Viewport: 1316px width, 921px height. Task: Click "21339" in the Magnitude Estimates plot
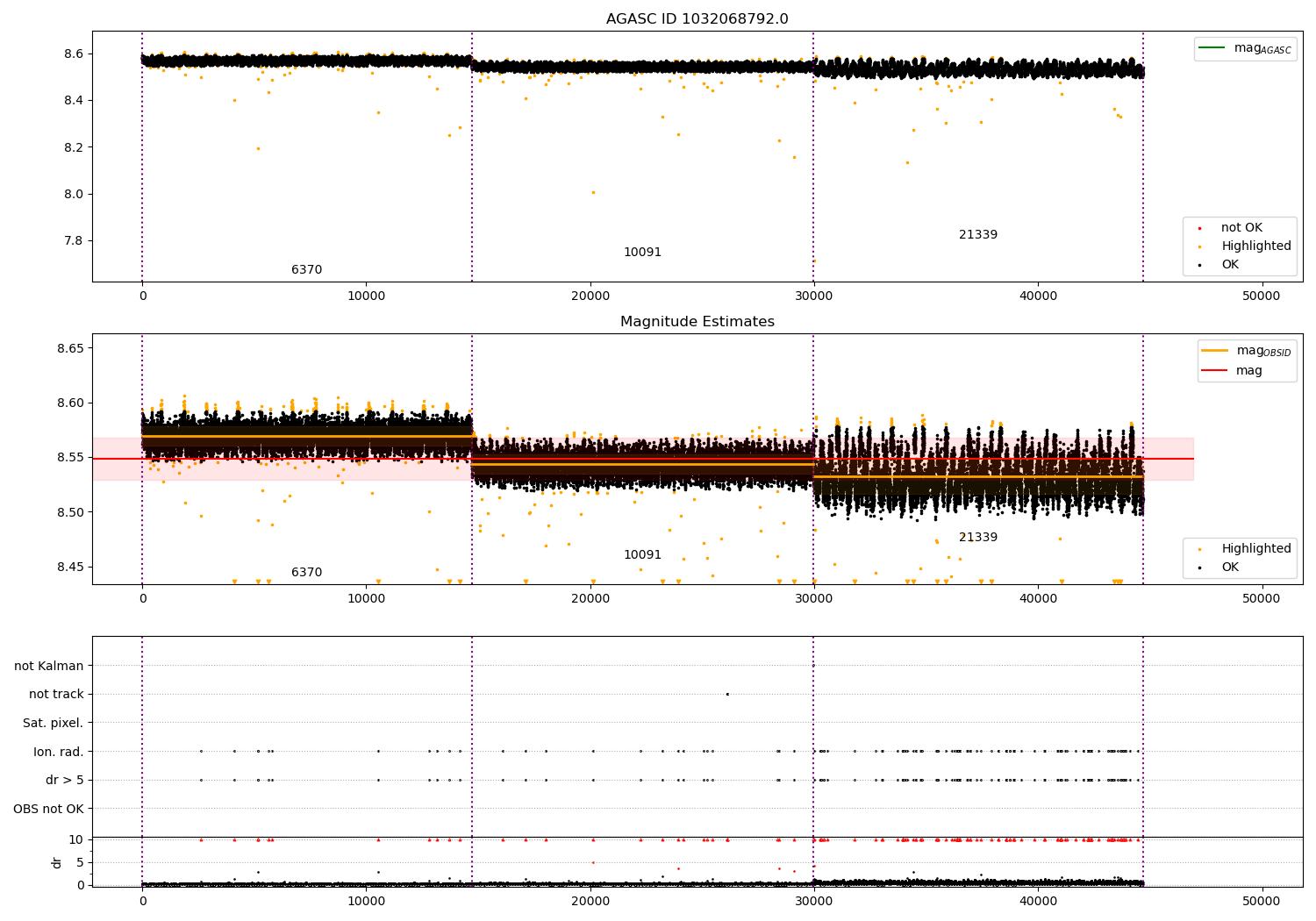[977, 538]
